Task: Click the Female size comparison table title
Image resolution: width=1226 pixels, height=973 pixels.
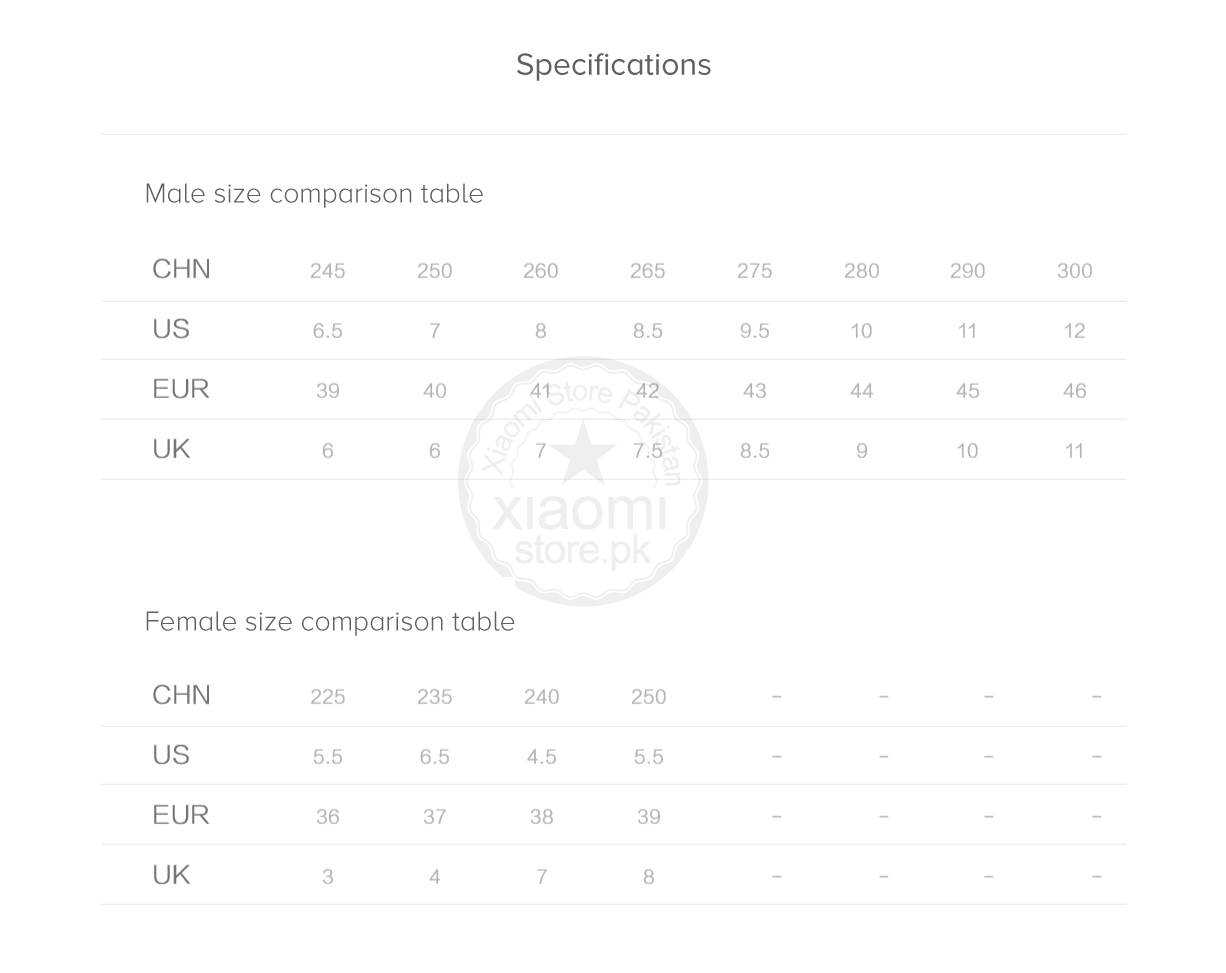Action: pos(330,622)
